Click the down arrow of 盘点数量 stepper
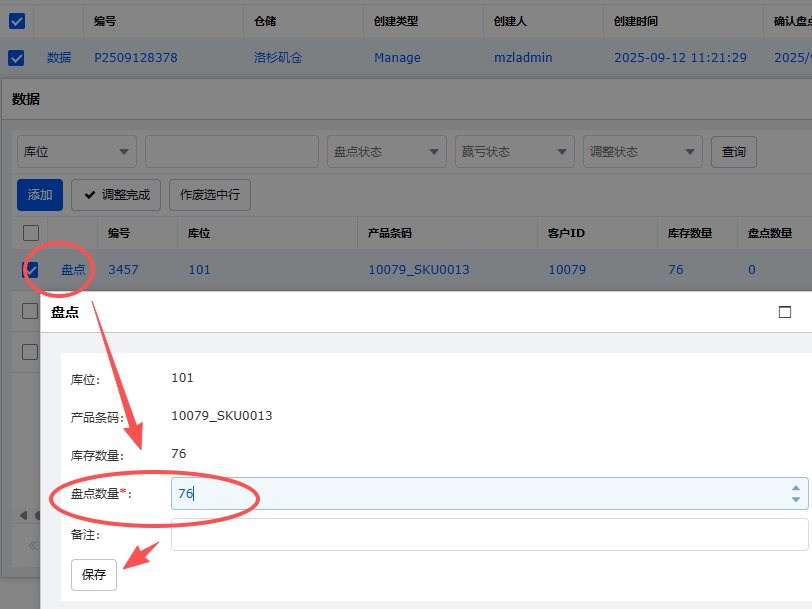 tap(796, 499)
